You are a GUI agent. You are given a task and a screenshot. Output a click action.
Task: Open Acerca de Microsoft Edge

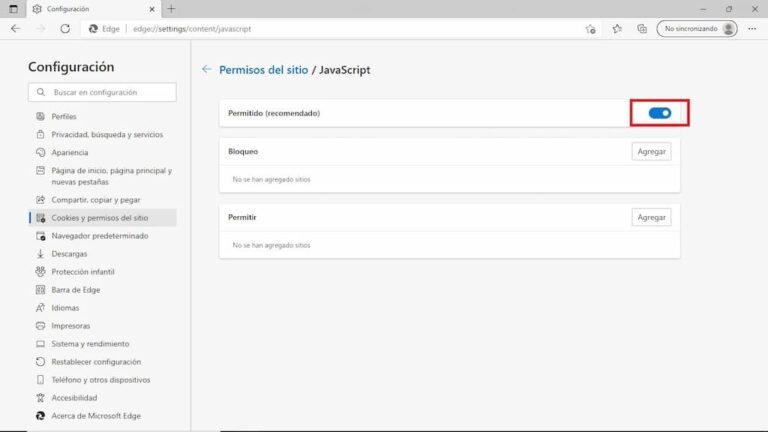(102, 416)
